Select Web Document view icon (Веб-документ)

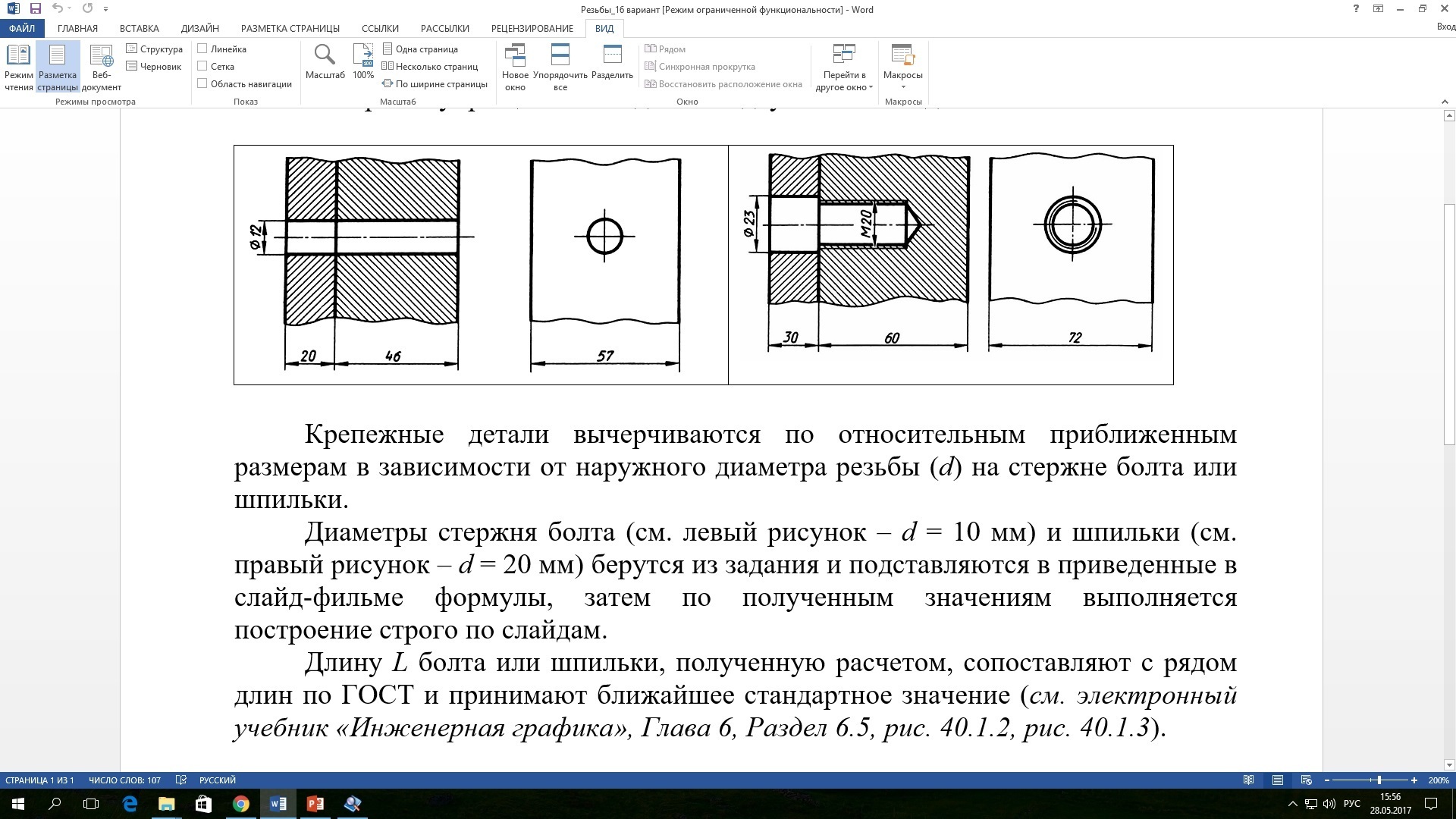pos(101,67)
